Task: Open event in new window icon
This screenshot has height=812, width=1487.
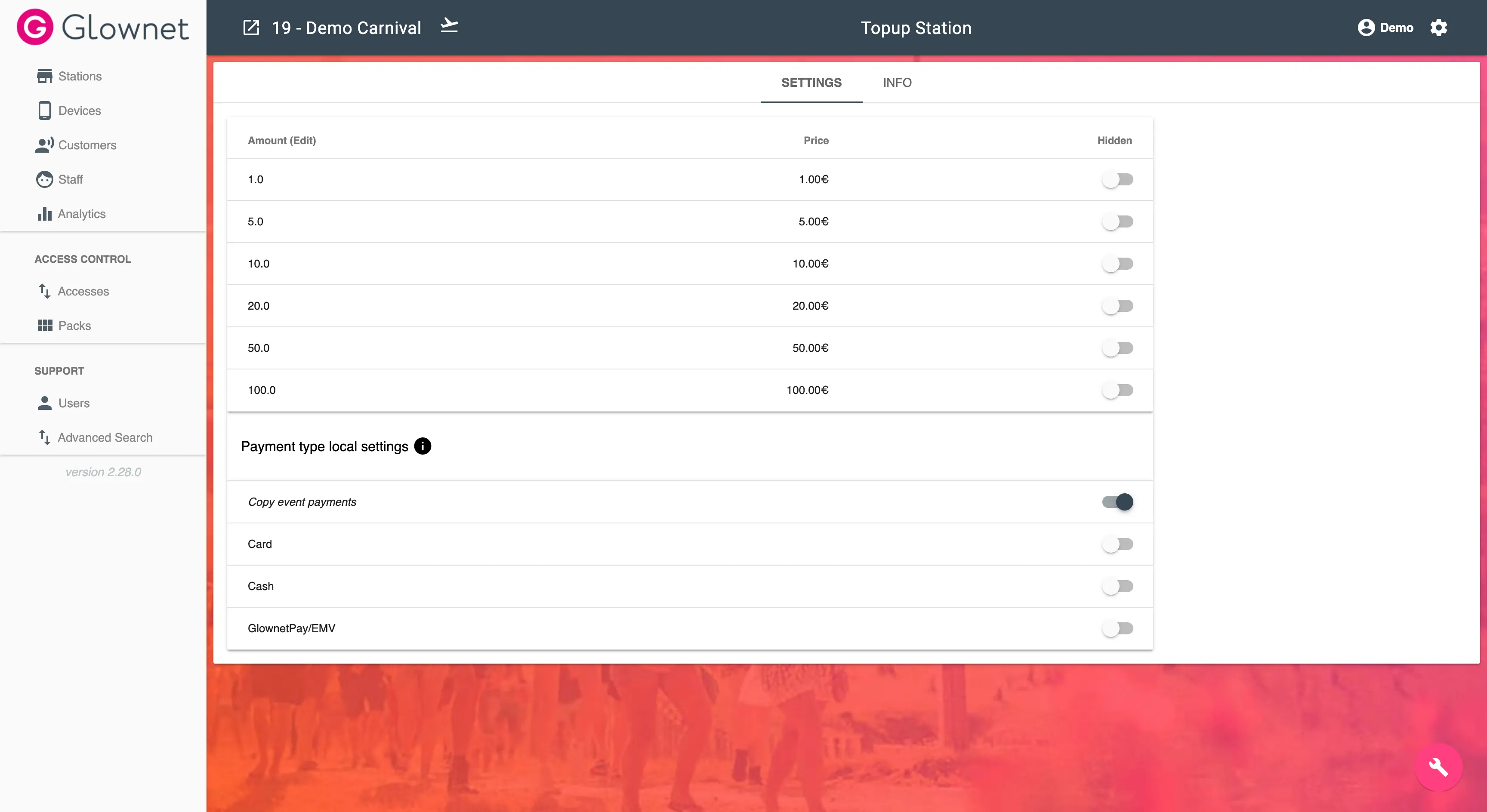Action: coord(251,28)
